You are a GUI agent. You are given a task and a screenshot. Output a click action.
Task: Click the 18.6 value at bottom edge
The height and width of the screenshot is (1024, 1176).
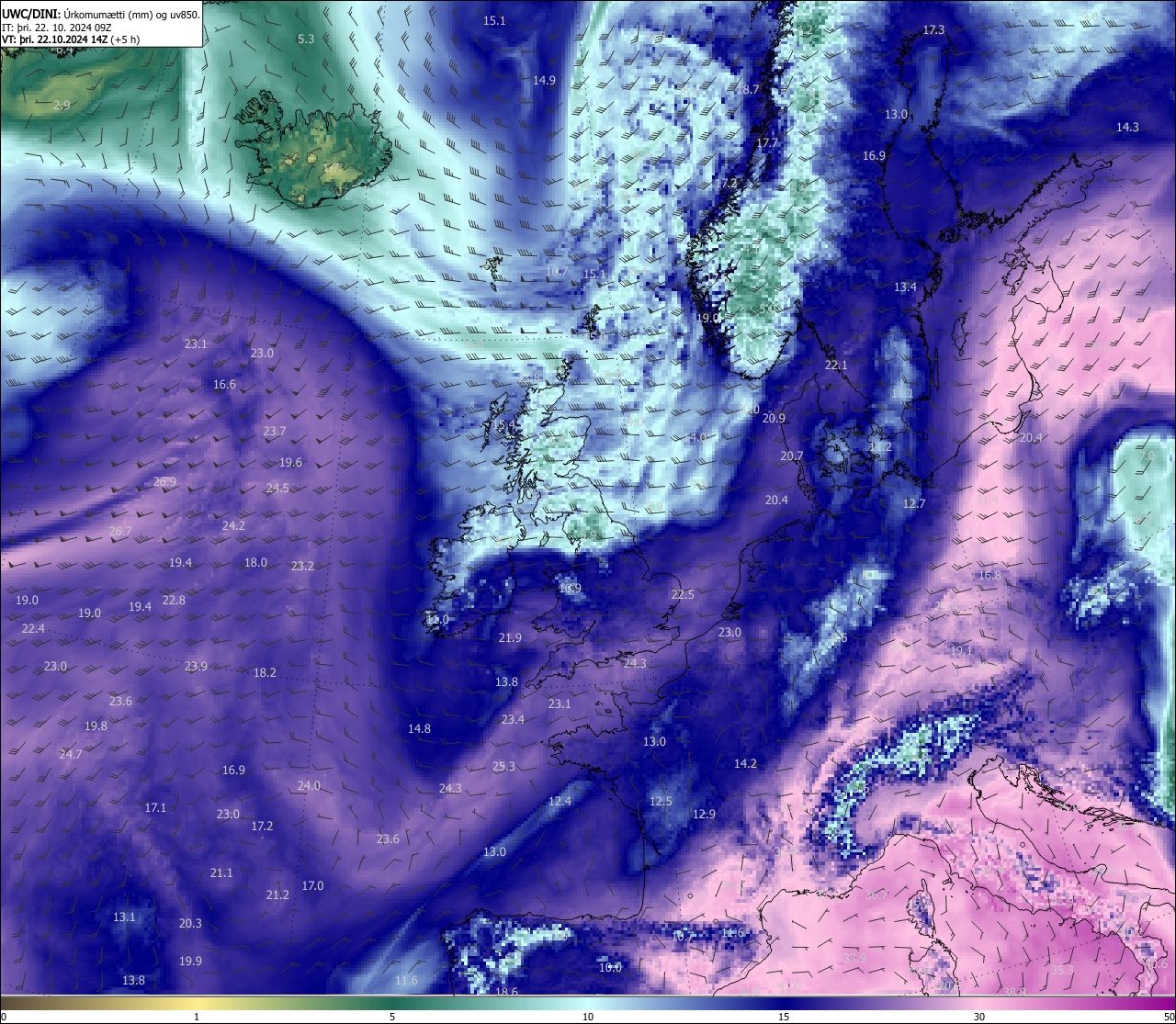click(x=506, y=992)
